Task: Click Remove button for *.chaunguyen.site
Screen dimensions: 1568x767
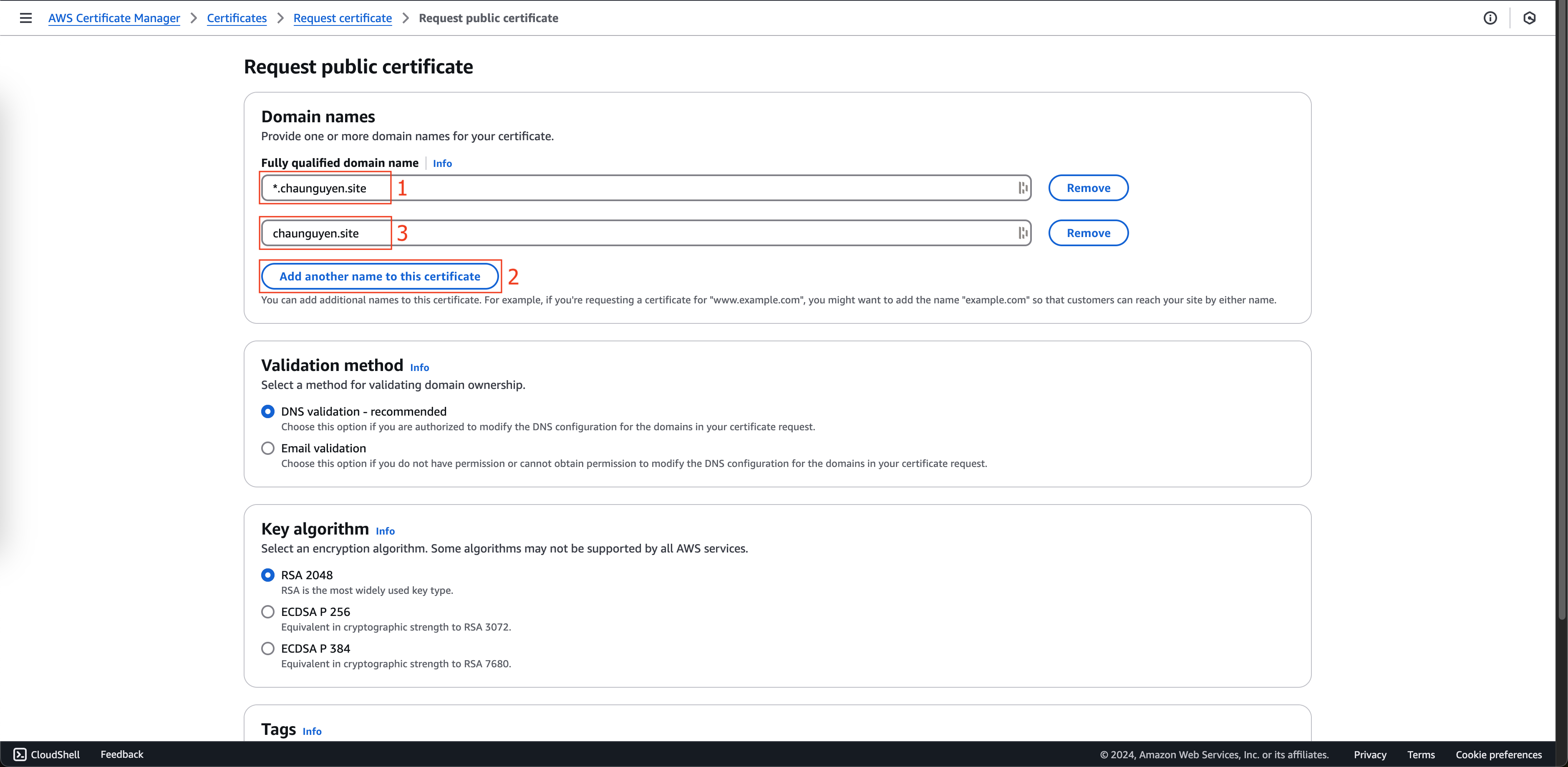Action: (x=1088, y=187)
